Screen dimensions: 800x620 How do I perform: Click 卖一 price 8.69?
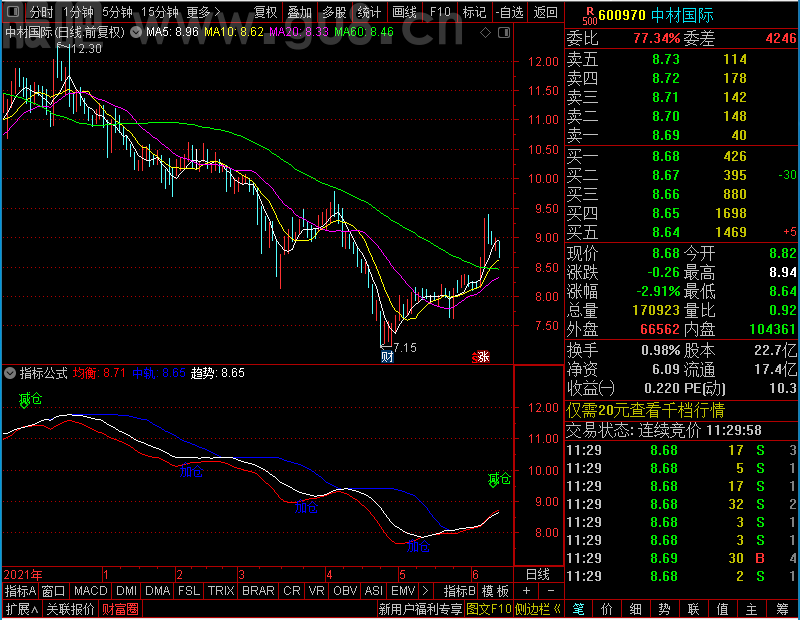point(666,135)
